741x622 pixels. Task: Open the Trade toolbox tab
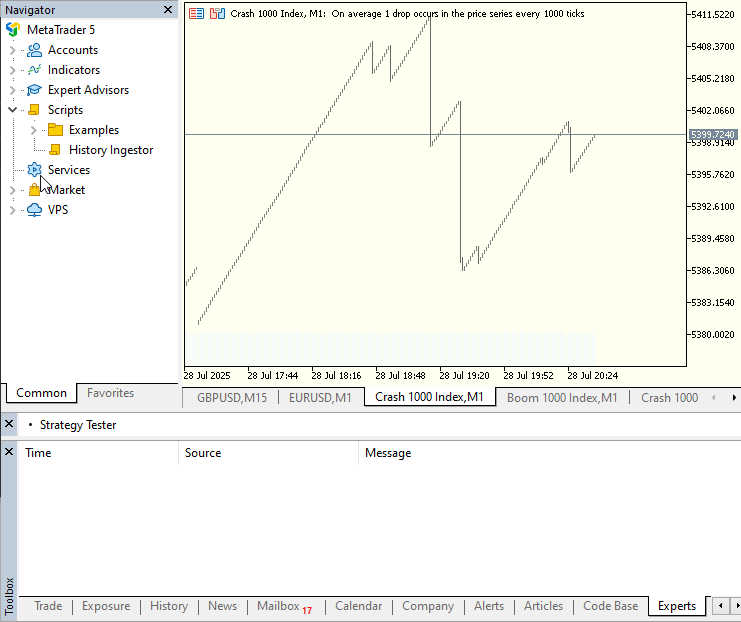pos(48,606)
